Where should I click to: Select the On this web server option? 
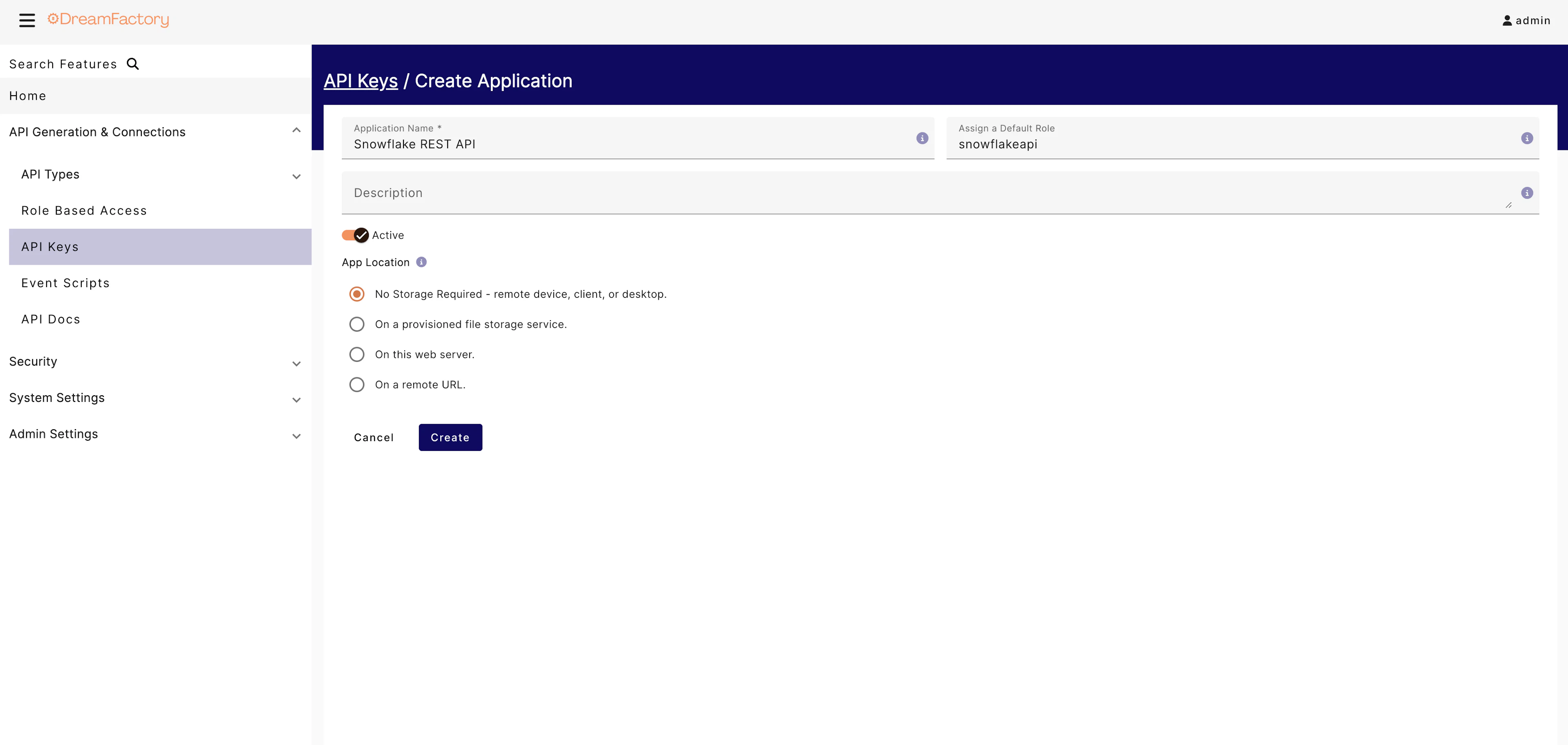pos(357,354)
